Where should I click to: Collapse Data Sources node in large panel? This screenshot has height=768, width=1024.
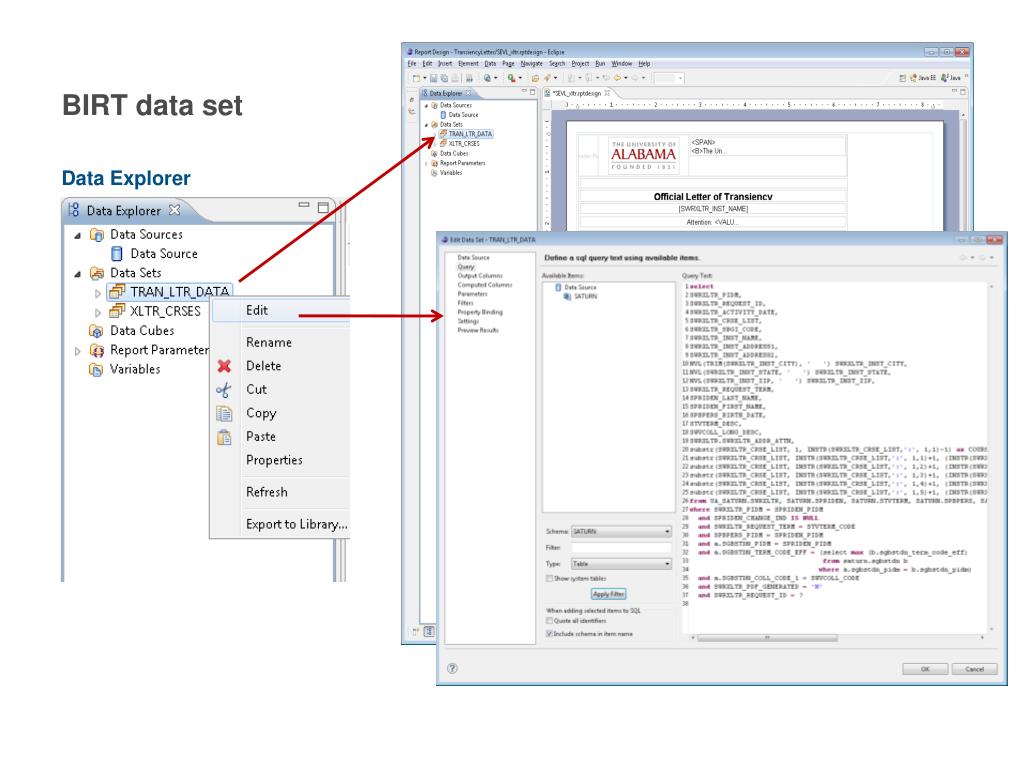point(78,235)
